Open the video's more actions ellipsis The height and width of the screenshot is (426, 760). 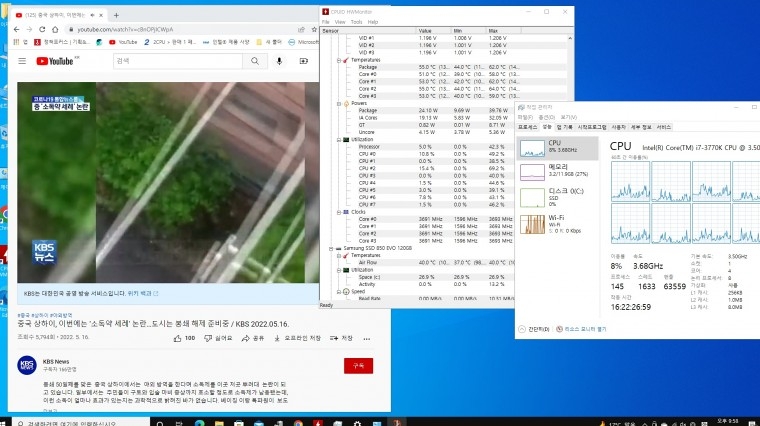tap(367, 339)
